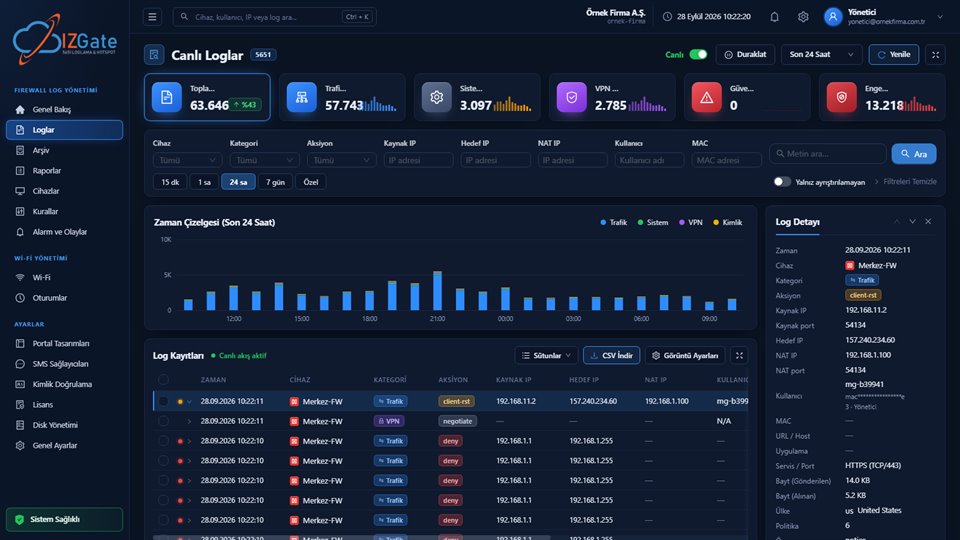Click the chart bar at 12:00
The image size is (960, 540).
tap(233, 298)
